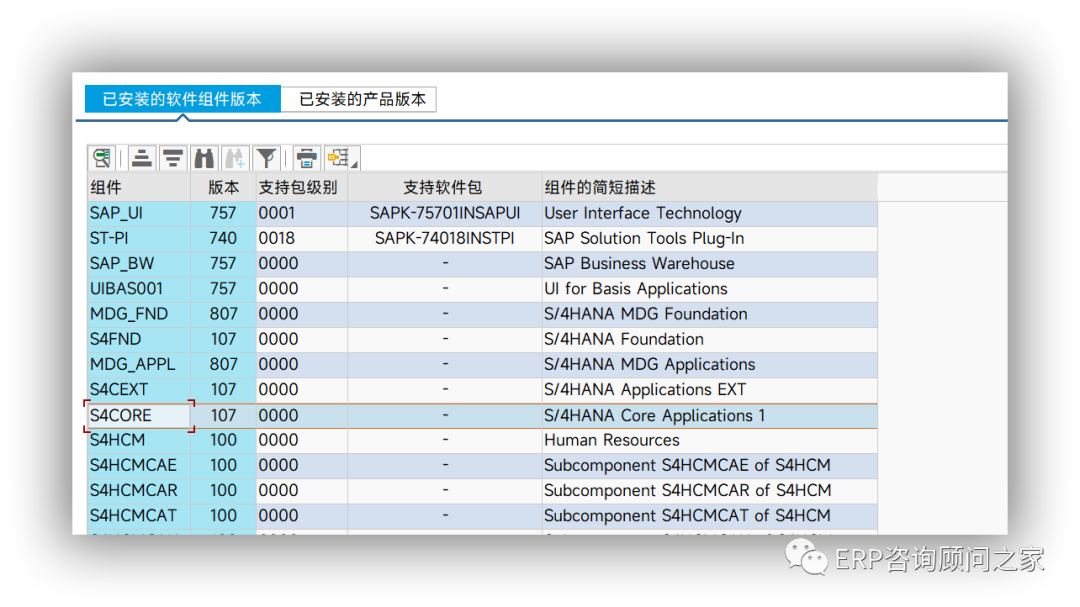Click the 0018 support package level cell
Screen dimensions: 1080x607
click(x=302, y=238)
